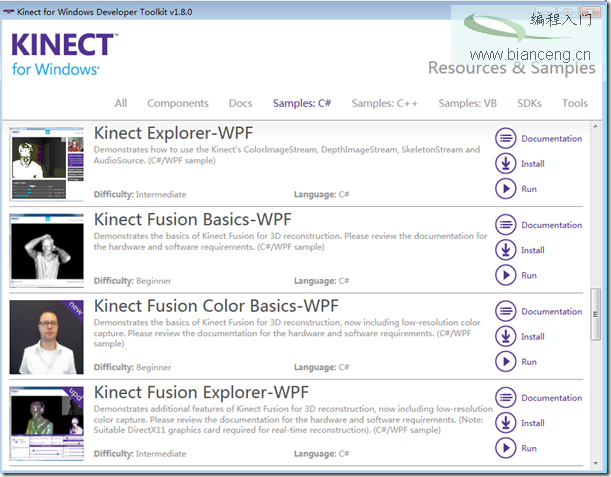
Task: Open the SDKs tab
Action: coord(529,103)
